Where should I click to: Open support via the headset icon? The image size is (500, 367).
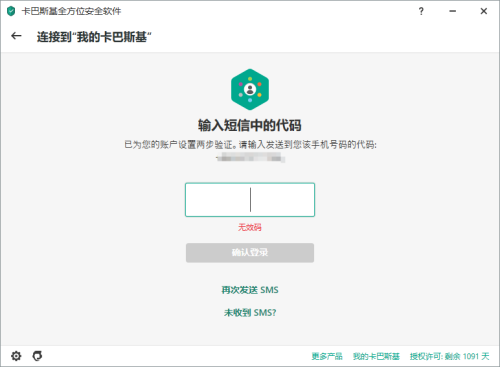point(37,356)
